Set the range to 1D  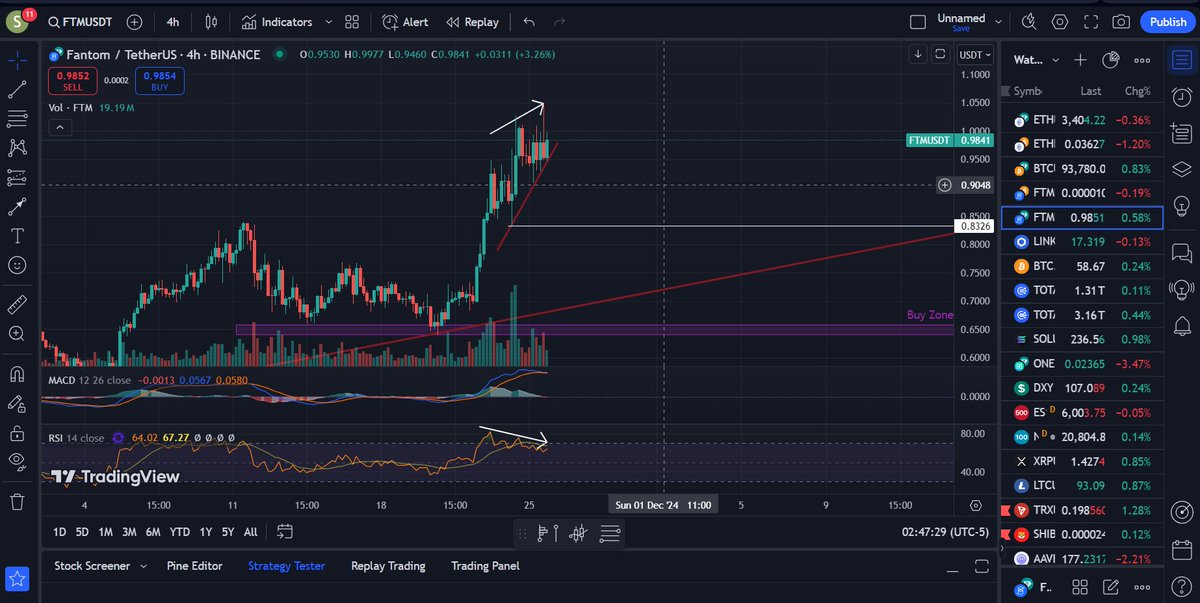(59, 532)
